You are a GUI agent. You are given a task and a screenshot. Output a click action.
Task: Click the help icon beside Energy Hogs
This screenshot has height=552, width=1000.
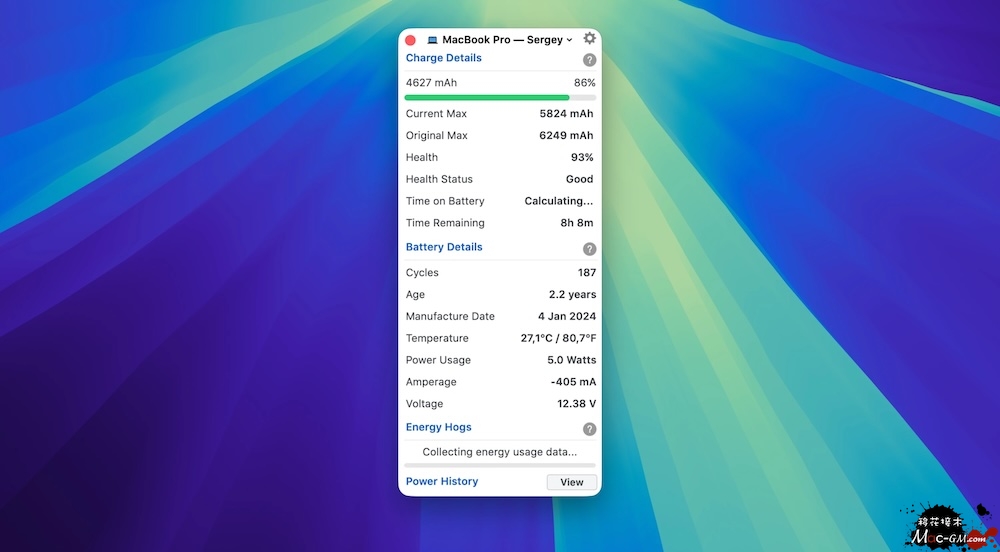click(x=589, y=429)
